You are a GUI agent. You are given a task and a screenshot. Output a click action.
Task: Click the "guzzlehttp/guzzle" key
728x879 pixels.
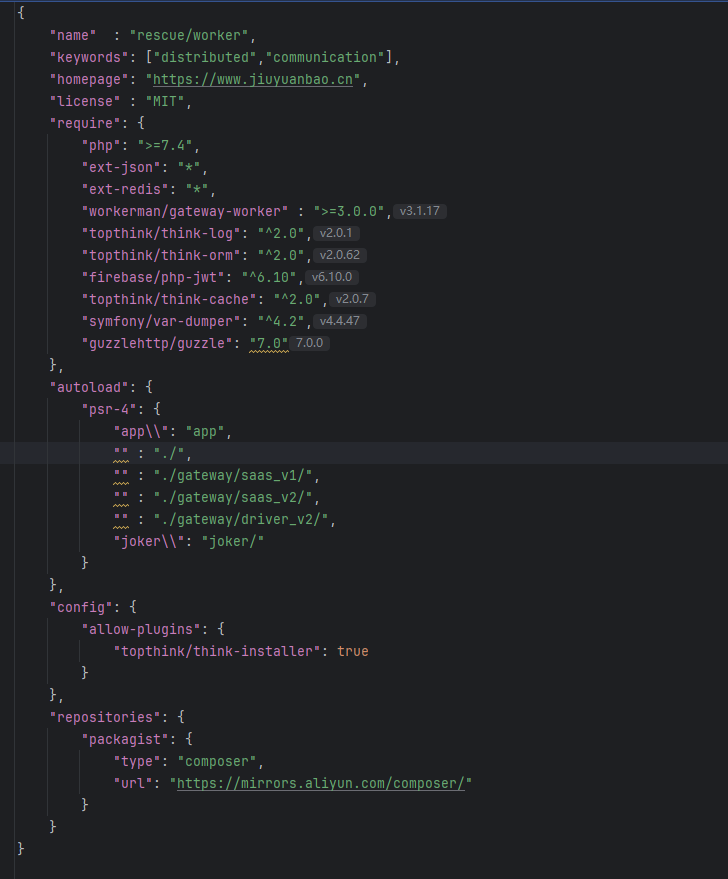click(x=157, y=343)
